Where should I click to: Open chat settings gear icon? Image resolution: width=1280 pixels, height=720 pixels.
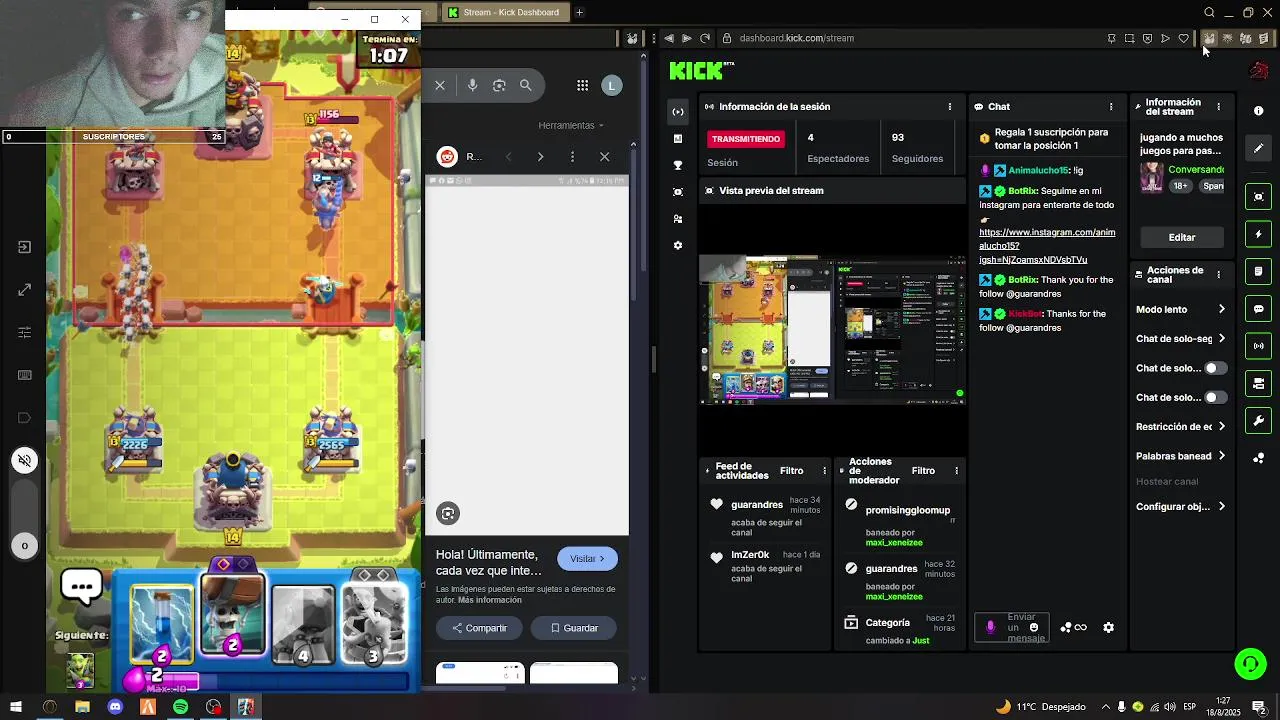pyautogui.click(x=1108, y=627)
